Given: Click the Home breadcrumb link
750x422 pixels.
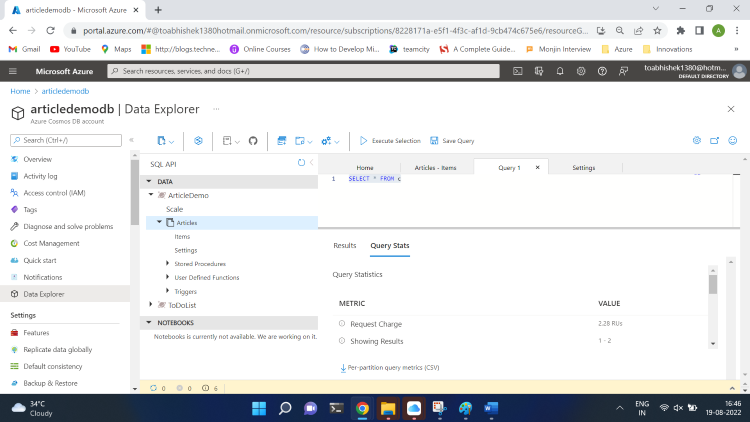Looking at the screenshot, I should [20, 91].
